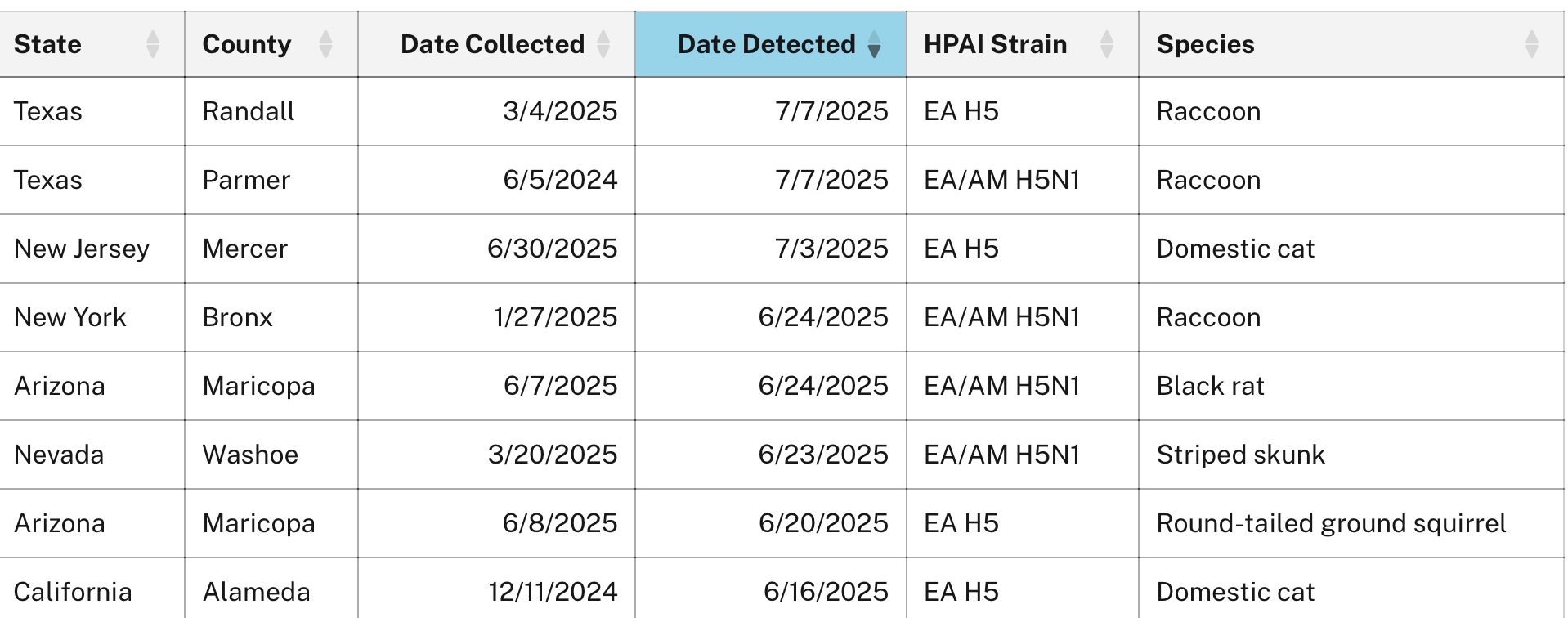The width and height of the screenshot is (1568, 618).
Task: Click the HPAI Strain sort arrows
Action: coord(1107,44)
